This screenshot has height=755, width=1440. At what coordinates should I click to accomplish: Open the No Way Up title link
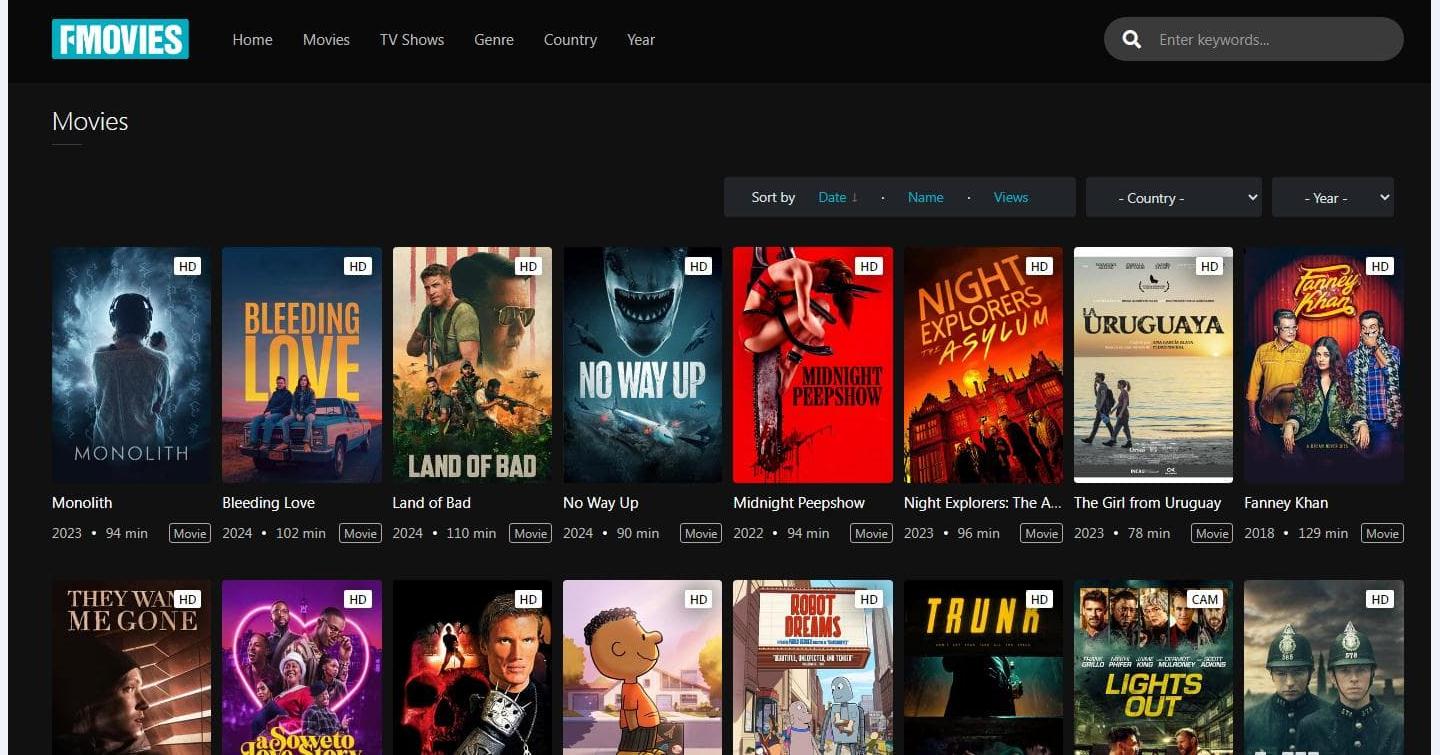[601, 503]
